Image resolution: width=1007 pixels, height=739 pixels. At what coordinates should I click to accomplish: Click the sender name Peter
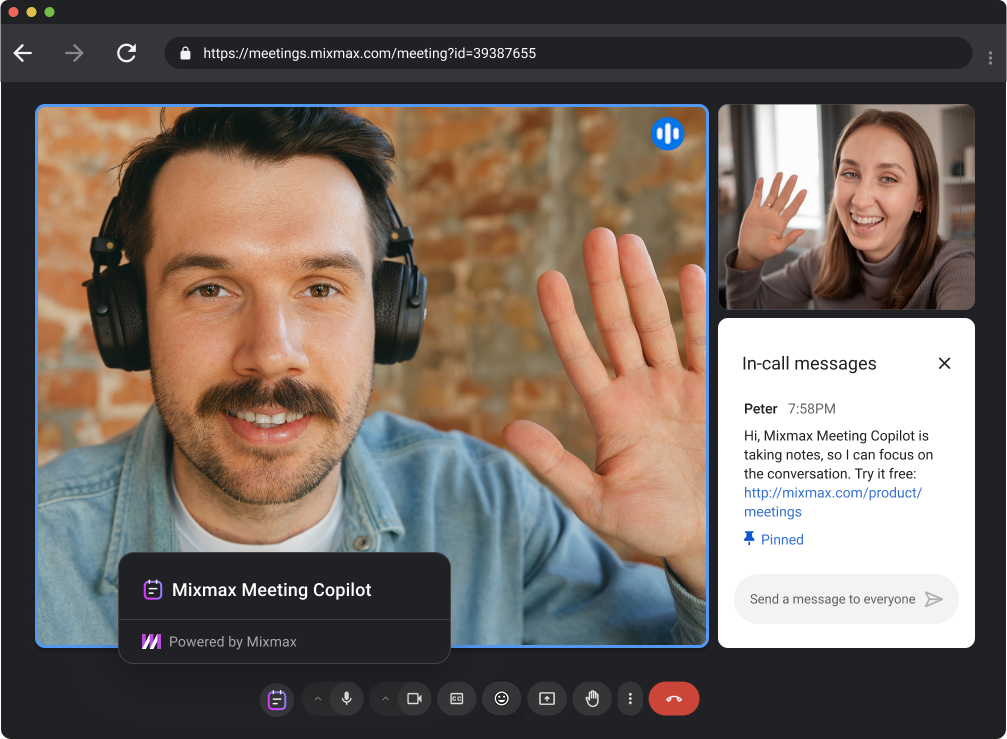tap(760, 408)
